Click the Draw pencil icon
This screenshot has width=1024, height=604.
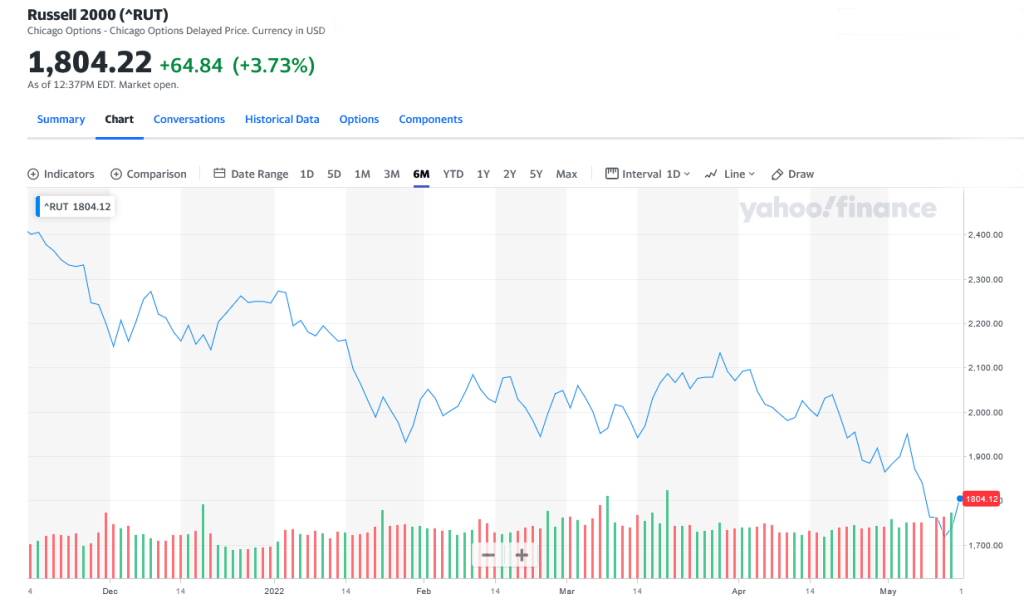777,174
